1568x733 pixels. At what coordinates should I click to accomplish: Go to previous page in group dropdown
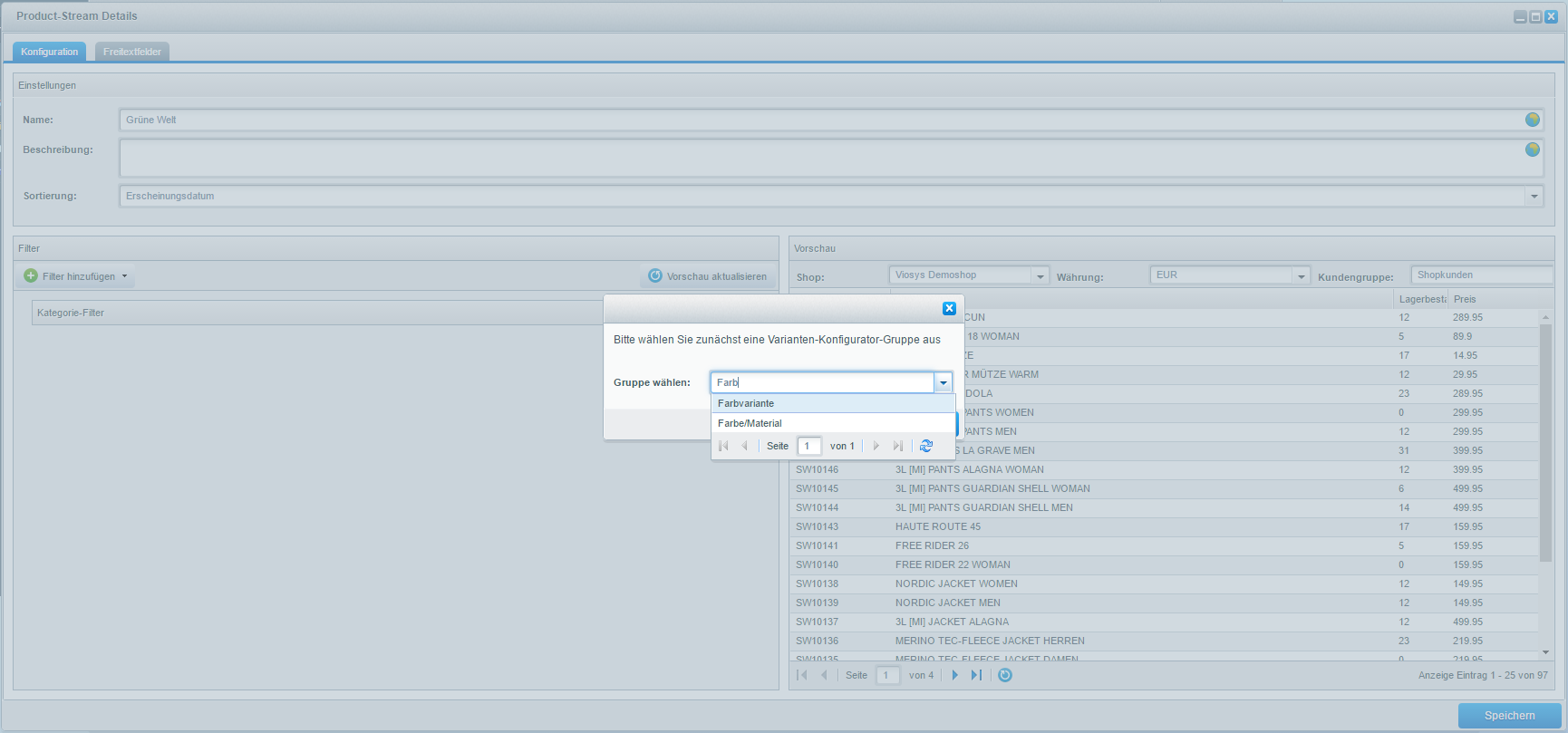click(x=744, y=446)
